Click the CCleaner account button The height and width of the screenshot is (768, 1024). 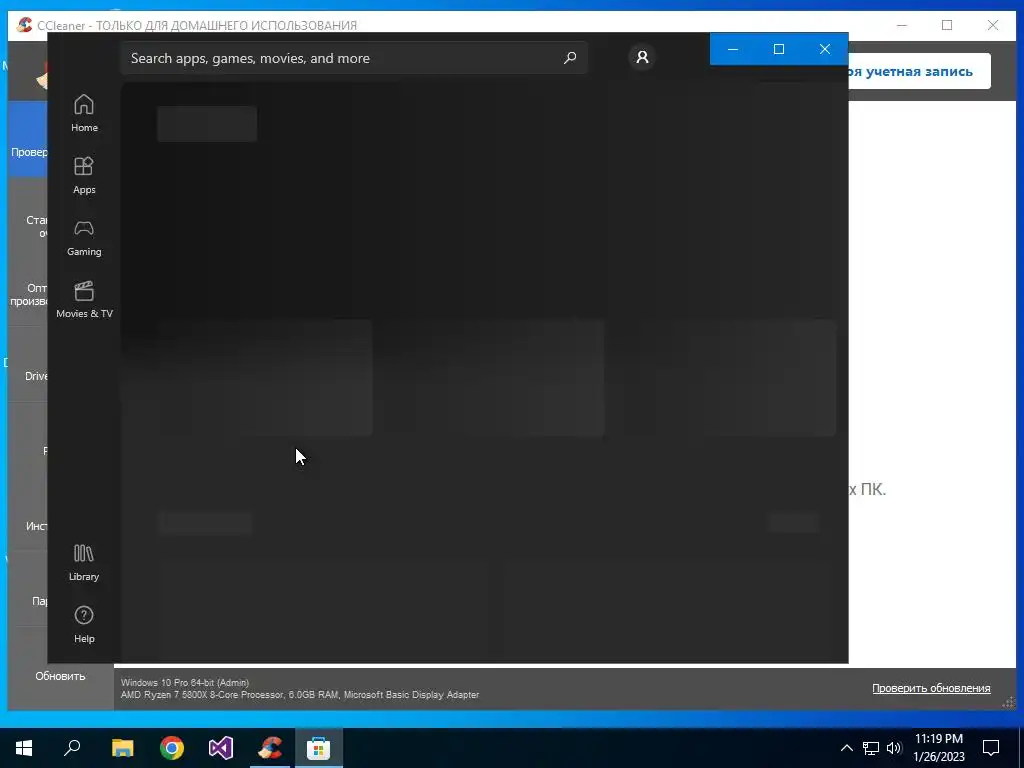coord(919,71)
